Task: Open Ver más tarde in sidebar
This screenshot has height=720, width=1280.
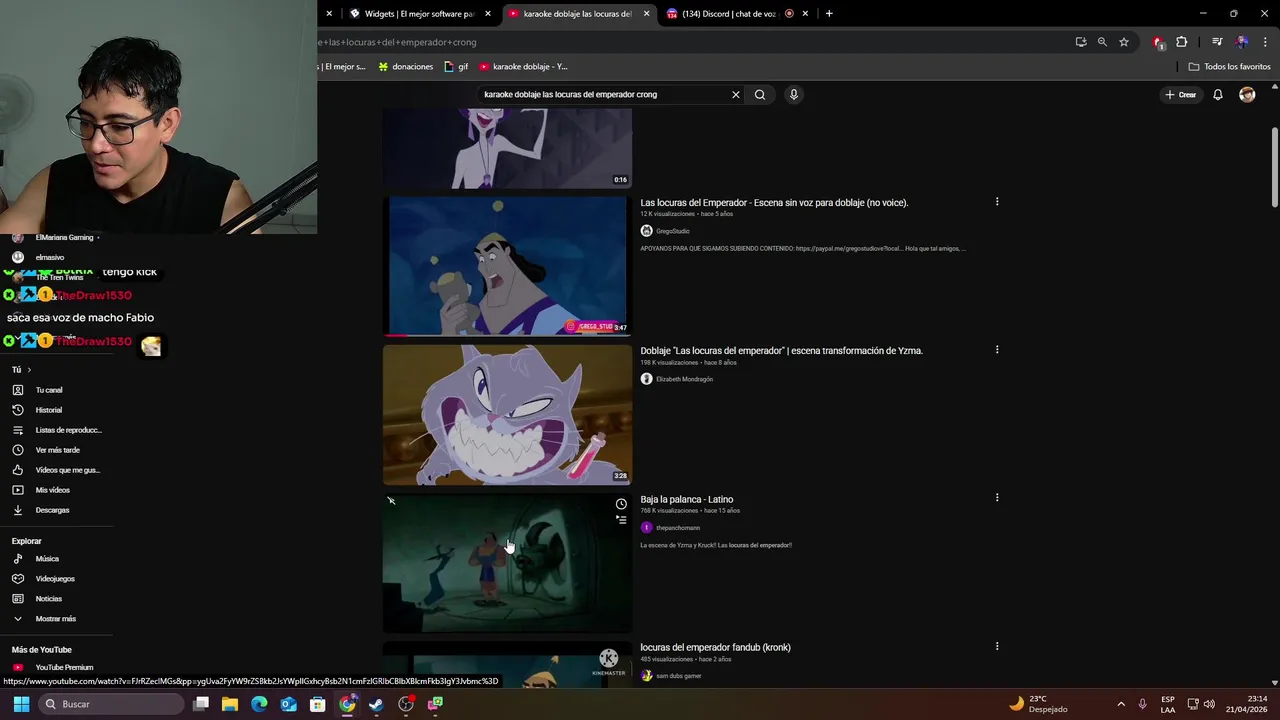Action: [56, 450]
